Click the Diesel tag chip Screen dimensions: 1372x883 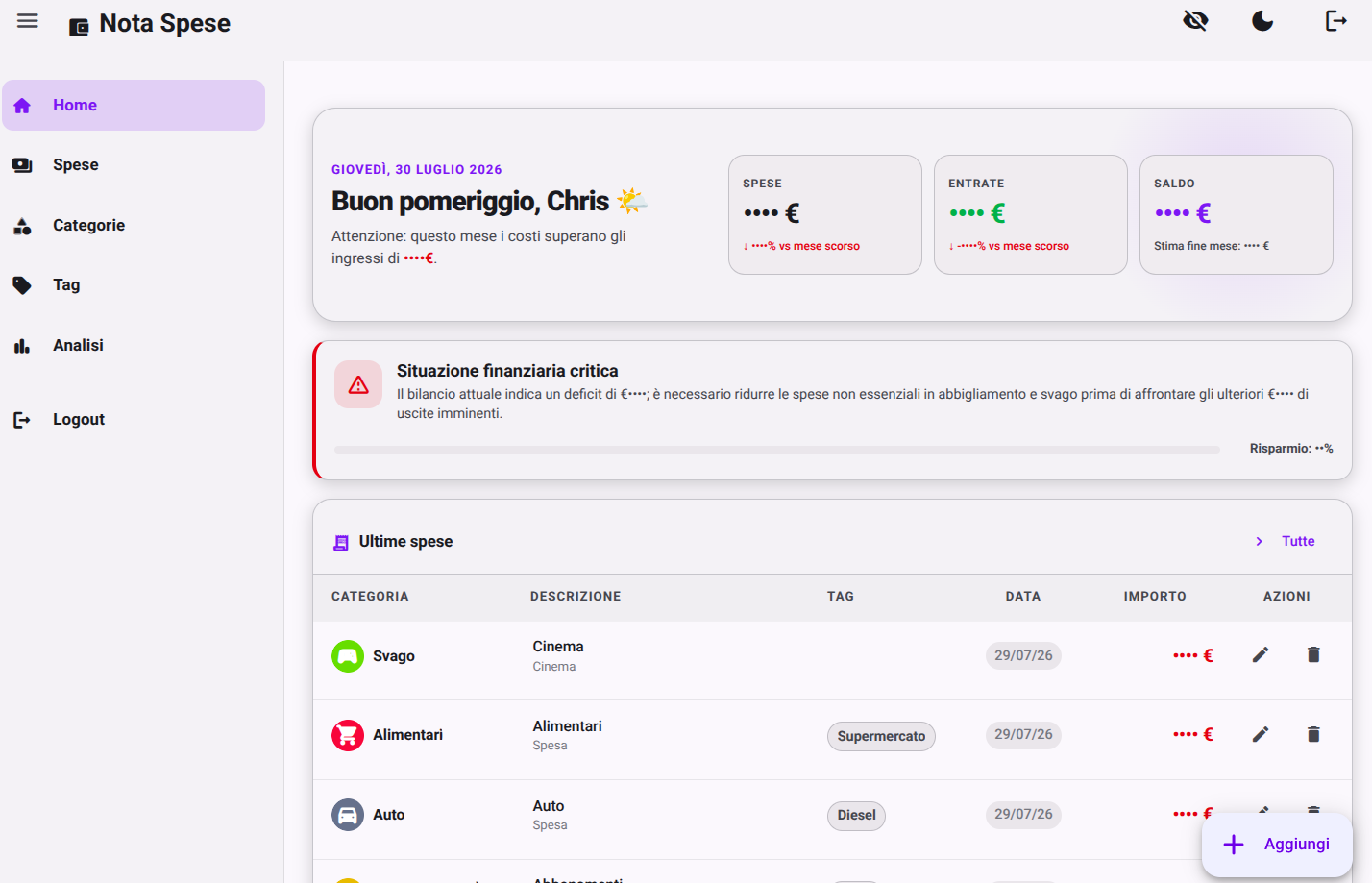pyautogui.click(x=856, y=816)
